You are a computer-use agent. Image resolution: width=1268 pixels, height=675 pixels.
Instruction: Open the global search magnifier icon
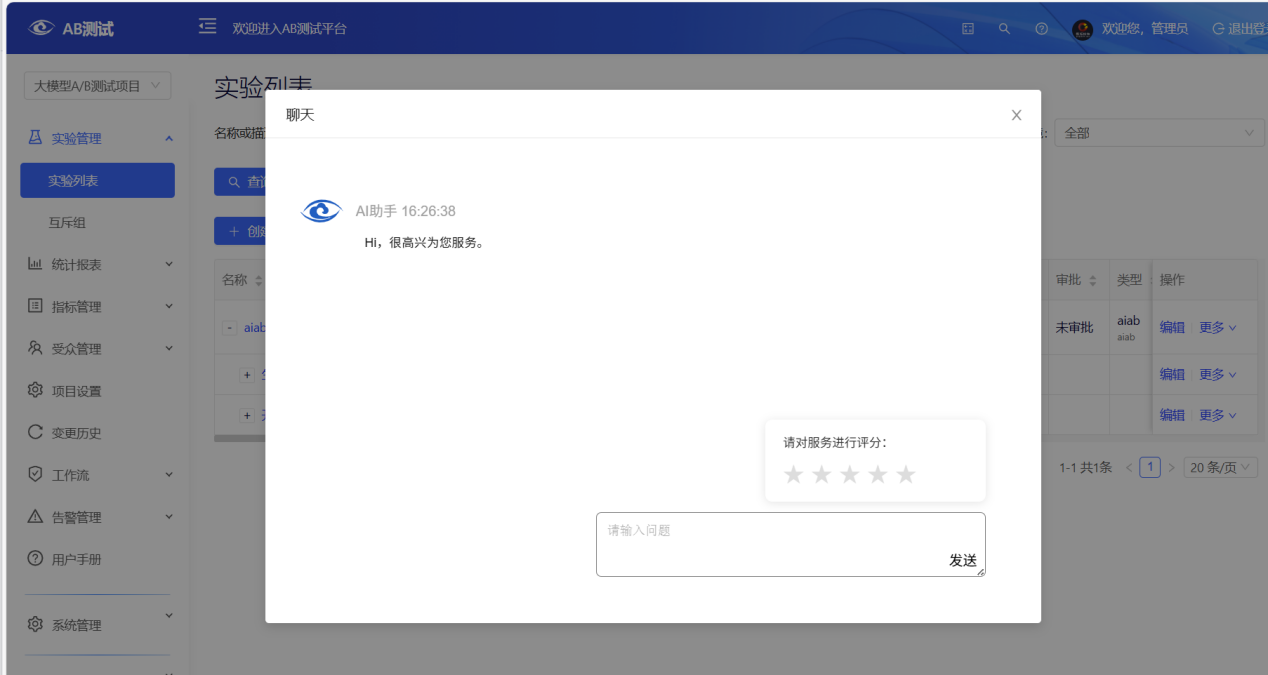click(x=1004, y=29)
